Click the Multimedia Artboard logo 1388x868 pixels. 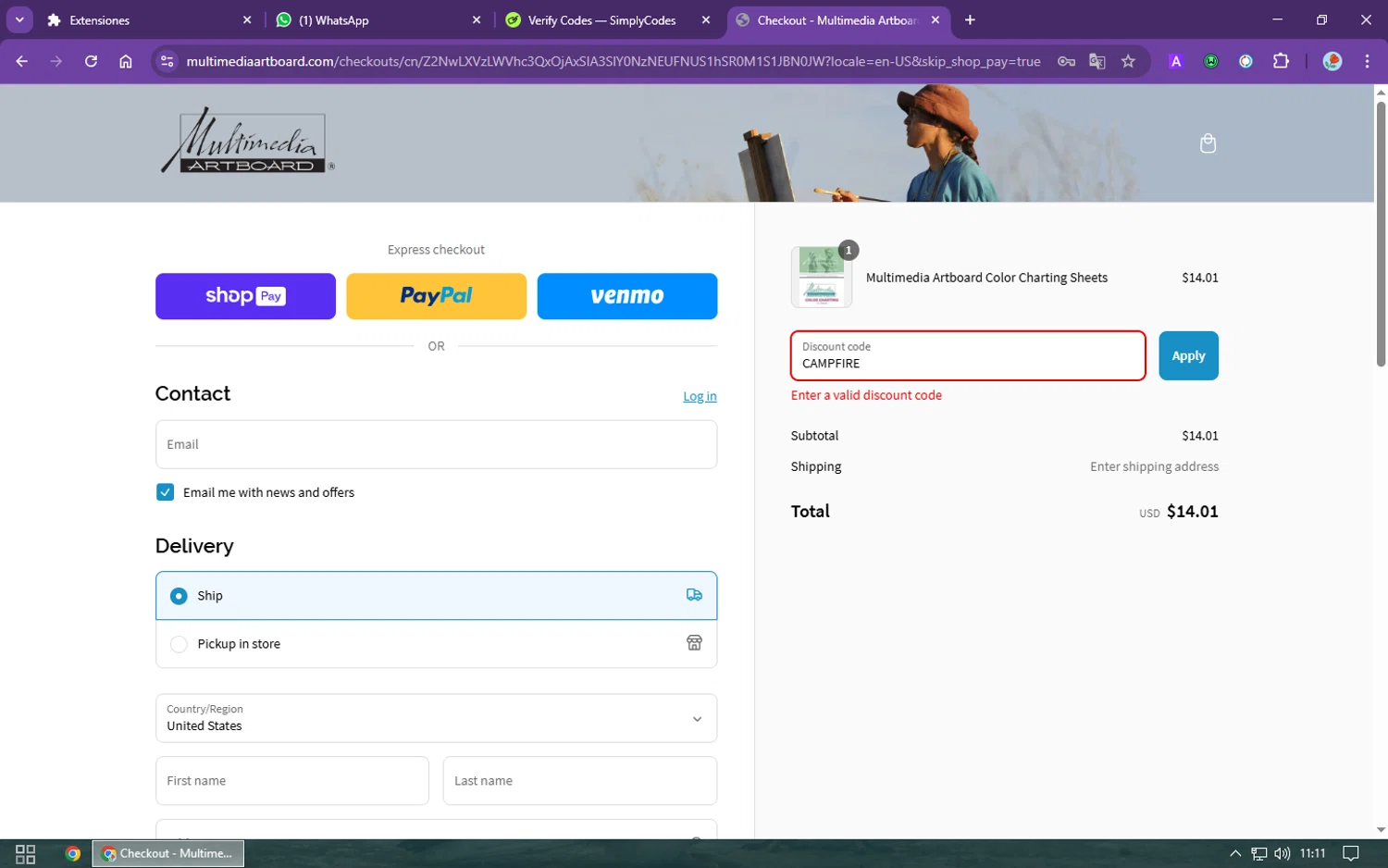tap(247, 142)
